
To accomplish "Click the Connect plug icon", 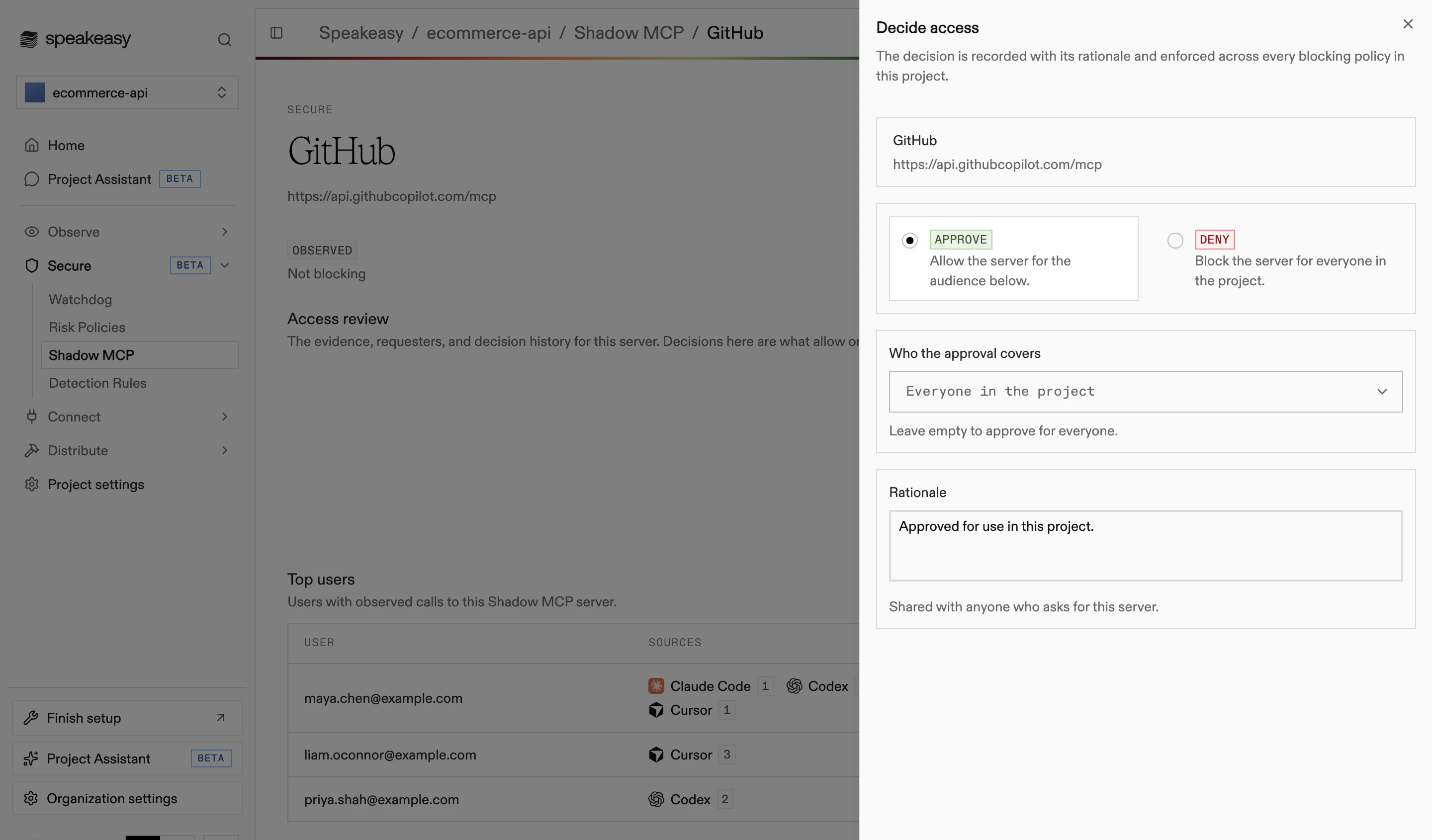I will pyautogui.click(x=32, y=417).
